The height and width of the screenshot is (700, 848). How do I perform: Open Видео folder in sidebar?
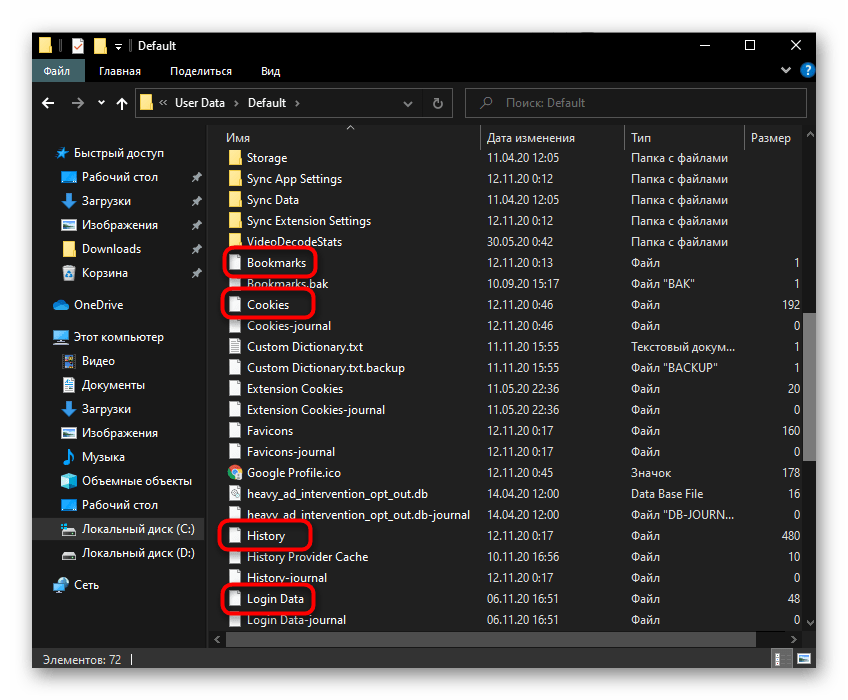98,361
